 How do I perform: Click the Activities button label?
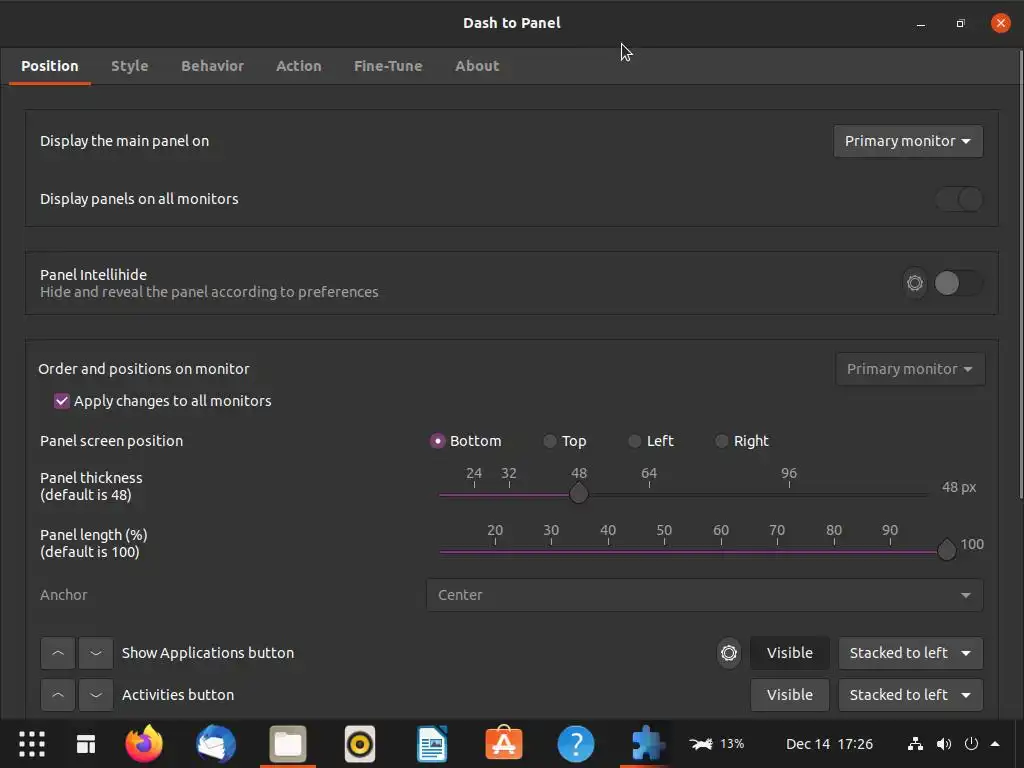178,695
